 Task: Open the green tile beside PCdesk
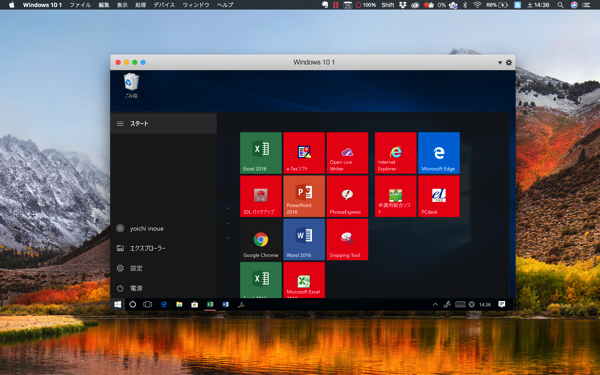tap(395, 196)
